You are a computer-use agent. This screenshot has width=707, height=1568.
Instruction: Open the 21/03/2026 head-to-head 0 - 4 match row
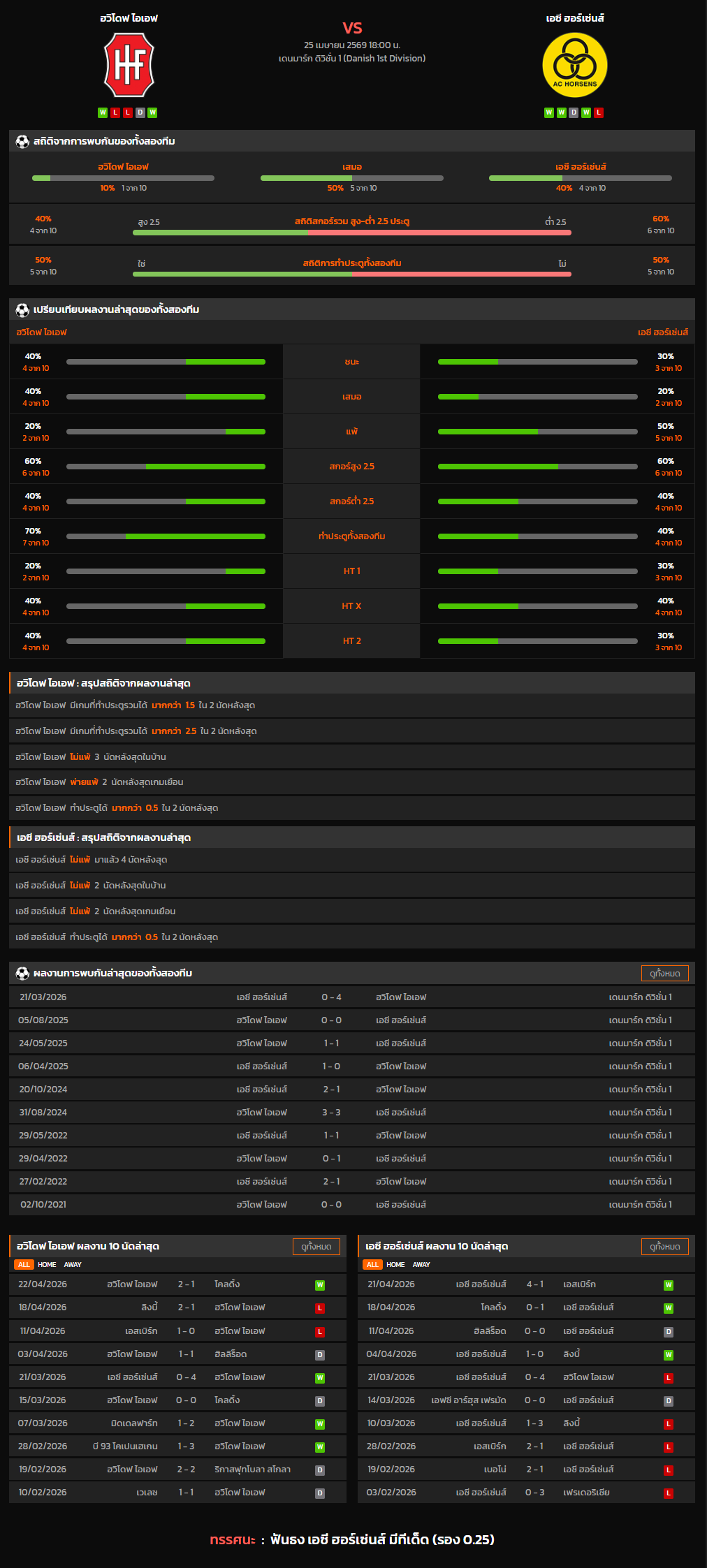click(351, 997)
